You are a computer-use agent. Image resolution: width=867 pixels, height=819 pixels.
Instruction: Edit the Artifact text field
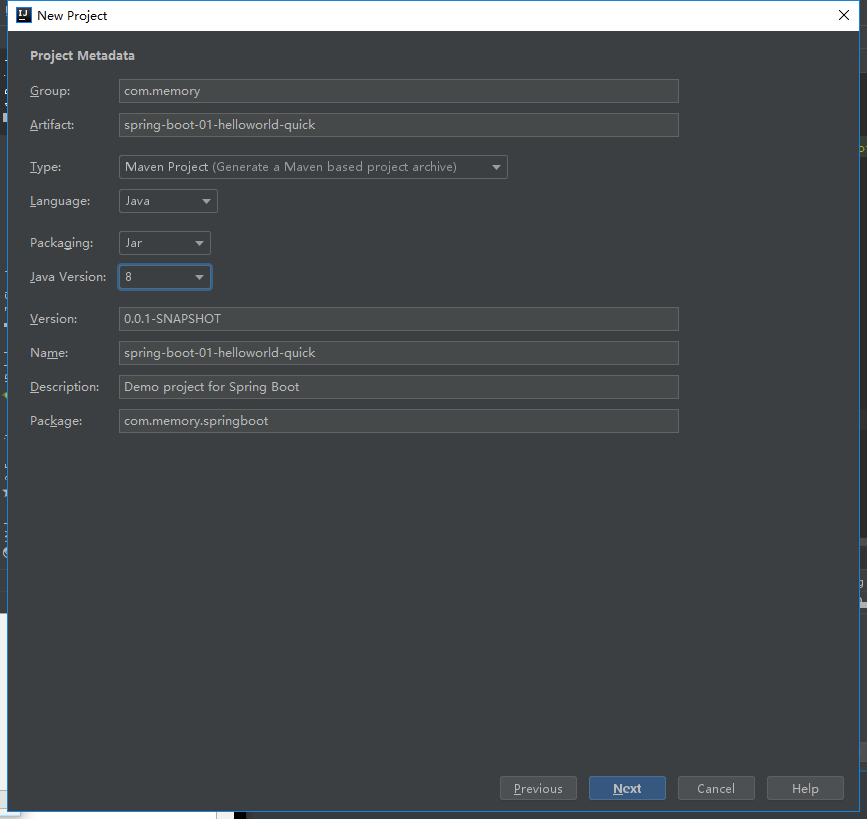[399, 125]
